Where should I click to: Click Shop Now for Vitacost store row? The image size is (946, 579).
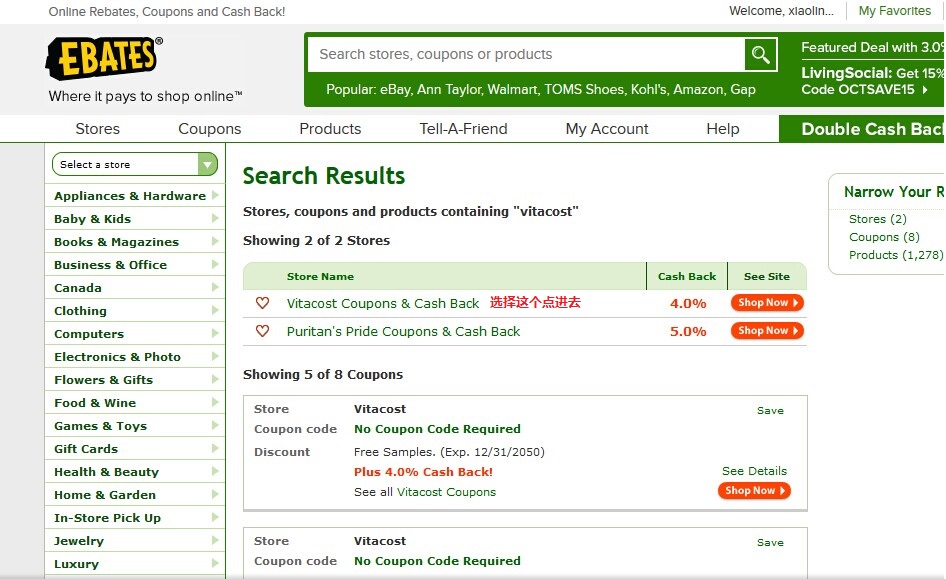(x=767, y=303)
